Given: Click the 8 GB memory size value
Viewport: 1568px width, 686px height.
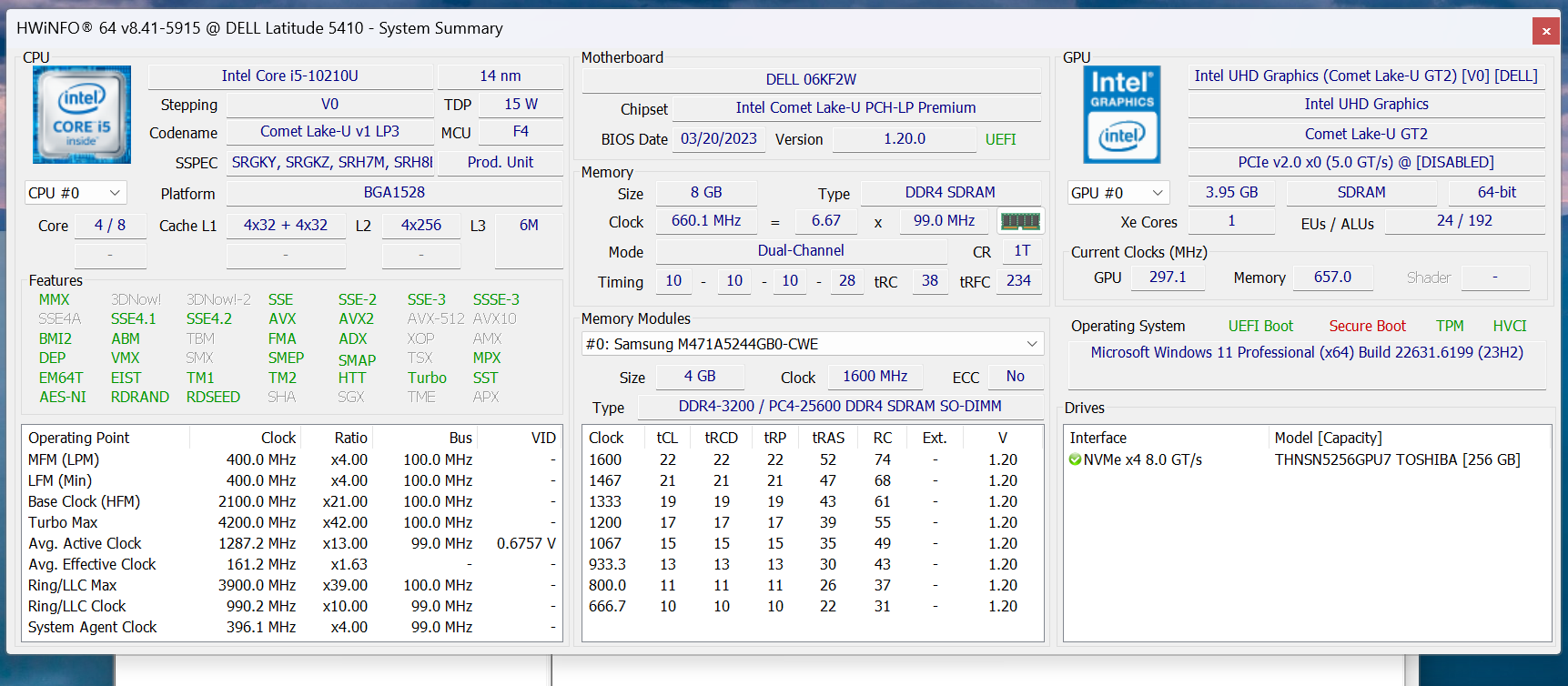Looking at the screenshot, I should click(706, 193).
